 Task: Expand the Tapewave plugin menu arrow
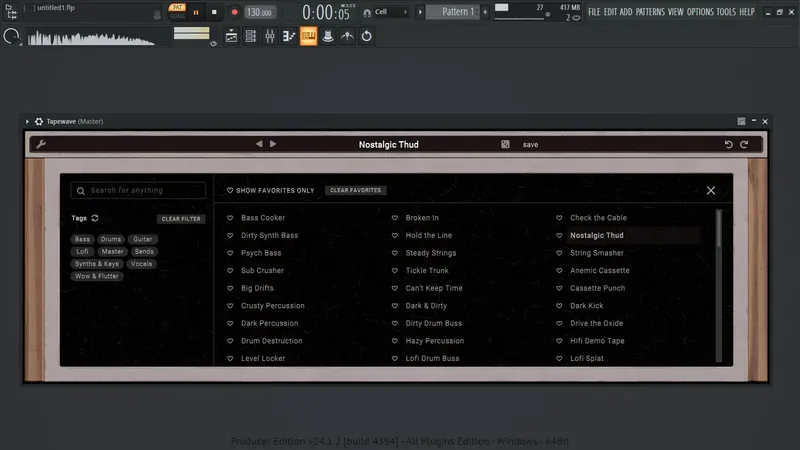pos(27,121)
